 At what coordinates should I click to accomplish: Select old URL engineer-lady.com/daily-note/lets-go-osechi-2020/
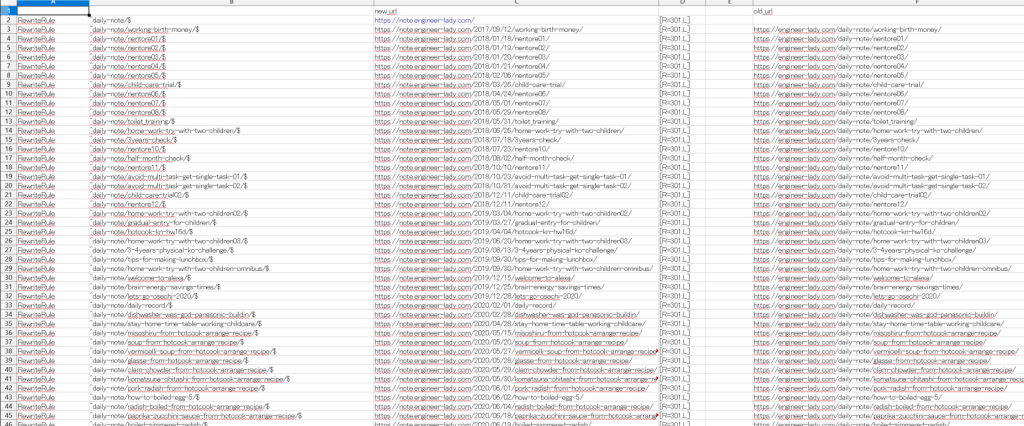pyautogui.click(x=888, y=296)
